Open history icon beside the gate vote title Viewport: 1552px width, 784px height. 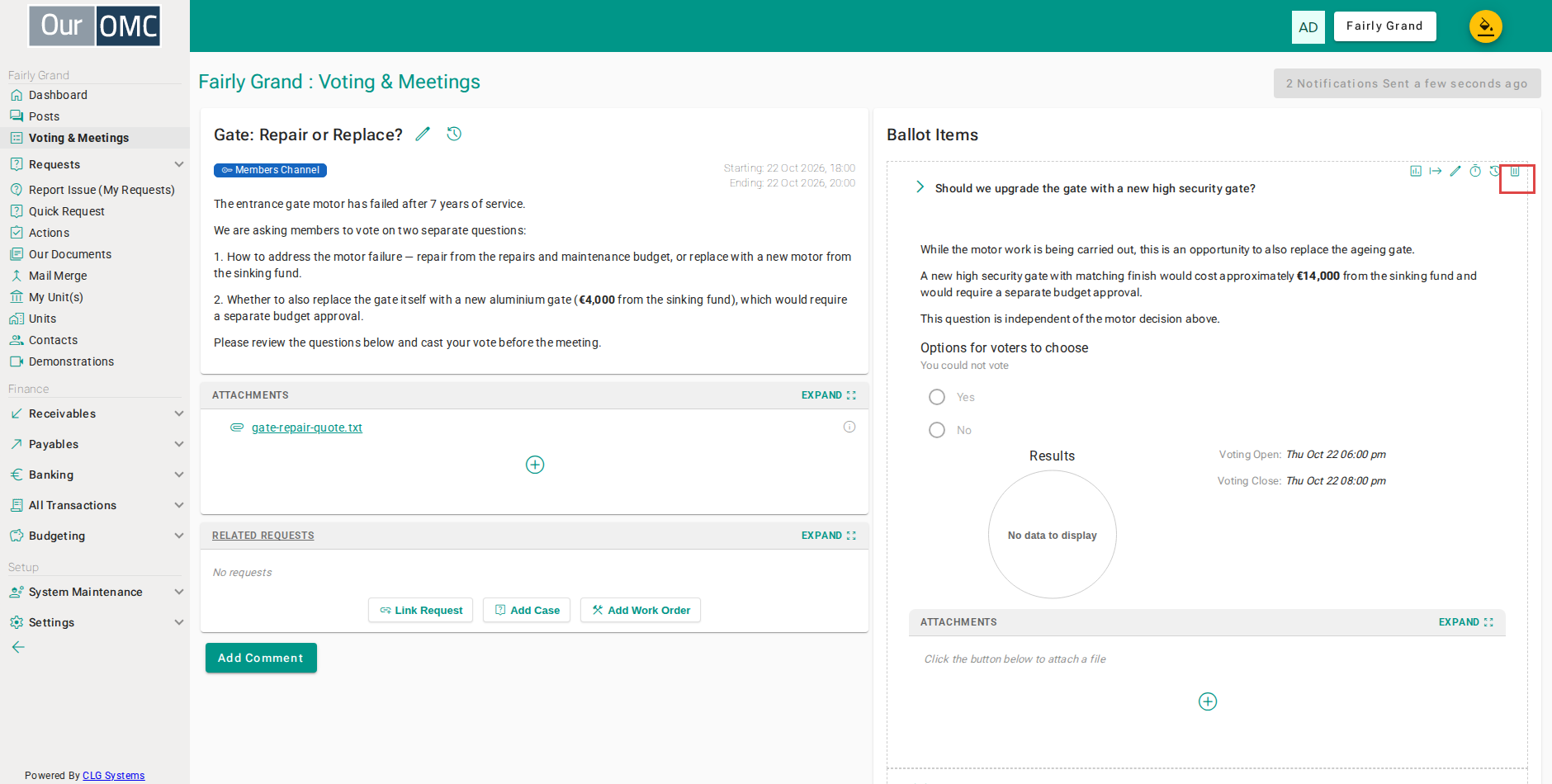tap(454, 134)
